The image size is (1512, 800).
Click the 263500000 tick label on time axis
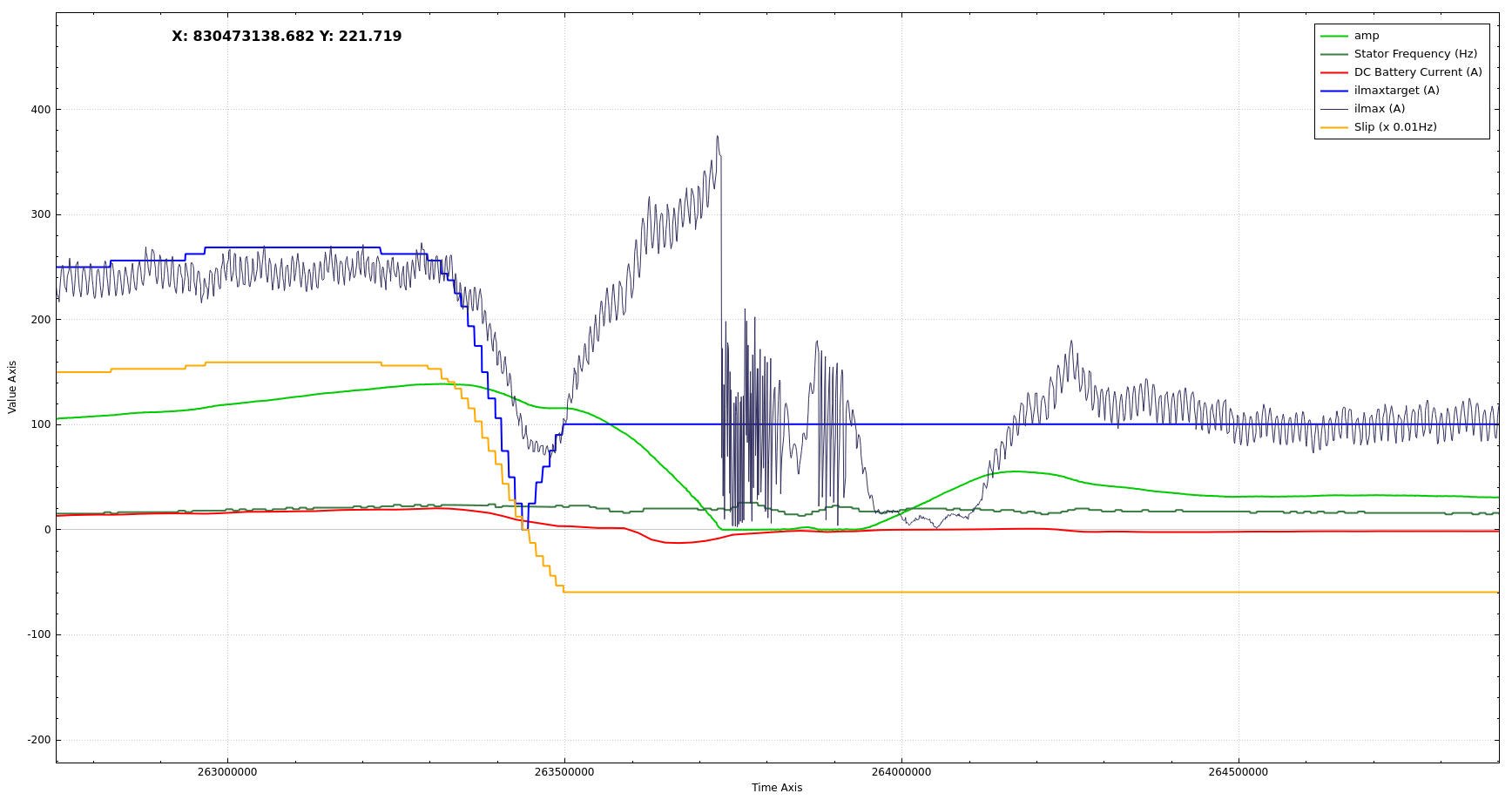(564, 772)
